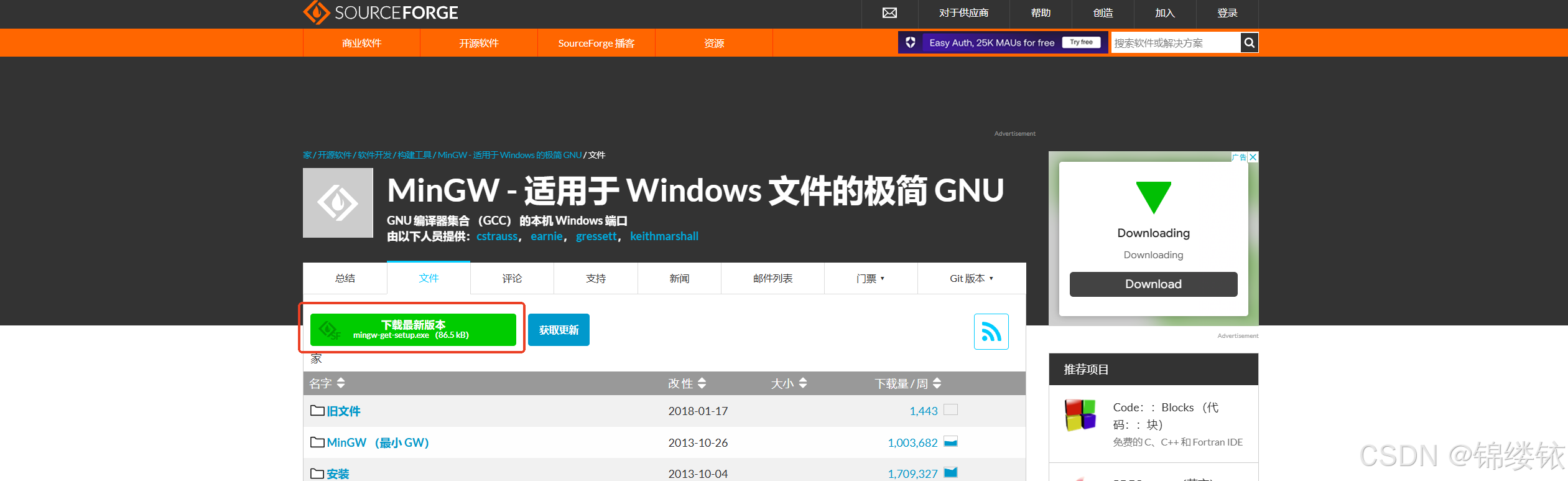
Task: Open Code::Blocks recommended project link
Action: point(1166,416)
